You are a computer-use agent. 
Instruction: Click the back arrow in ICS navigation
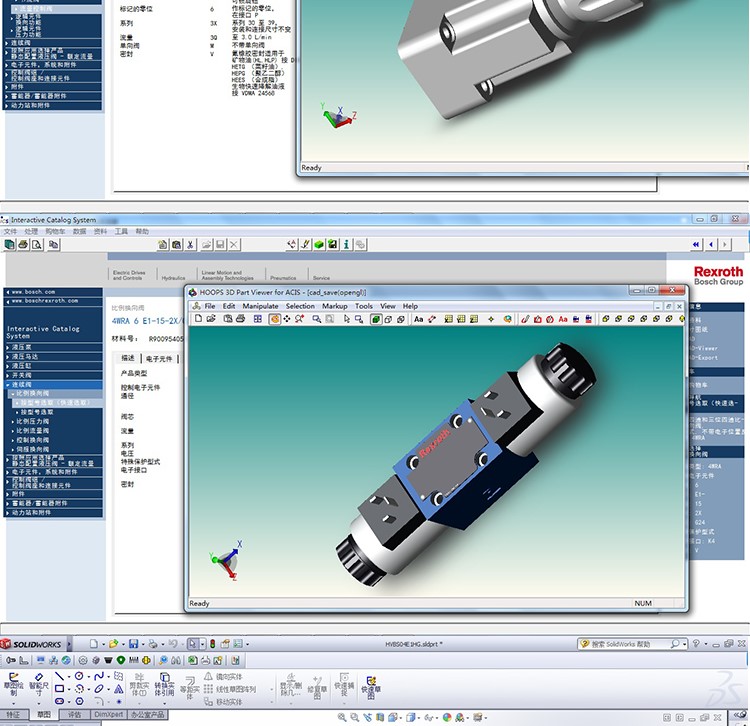(x=711, y=244)
